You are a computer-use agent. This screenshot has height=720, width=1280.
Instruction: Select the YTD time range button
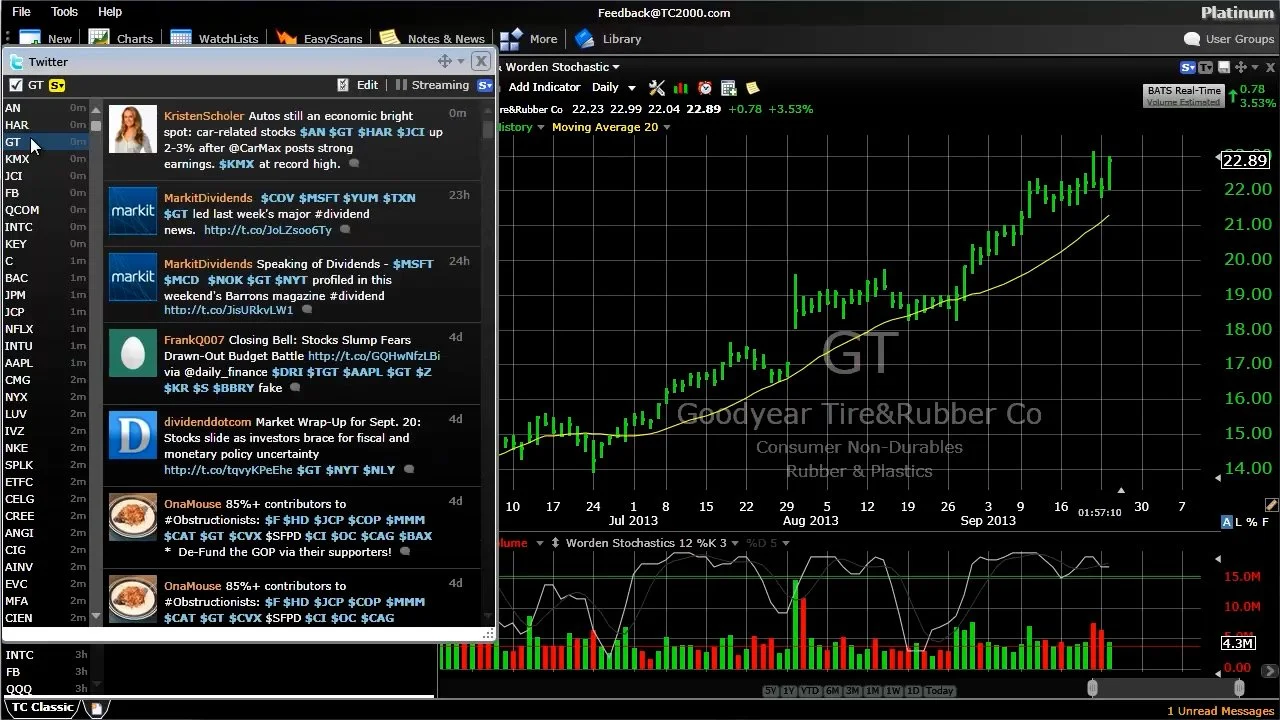tap(809, 691)
